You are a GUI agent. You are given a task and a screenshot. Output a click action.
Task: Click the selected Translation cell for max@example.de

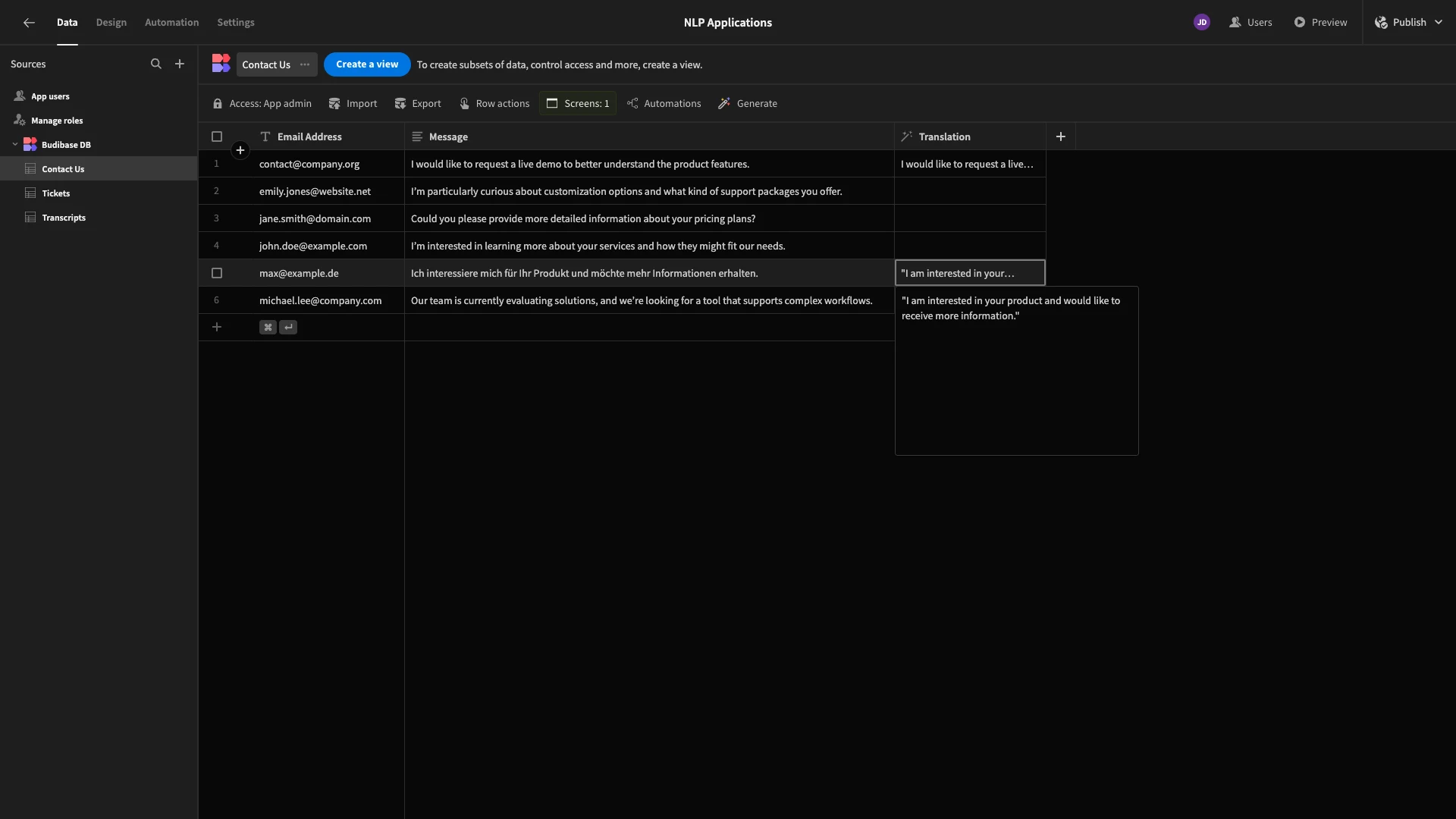click(x=970, y=273)
